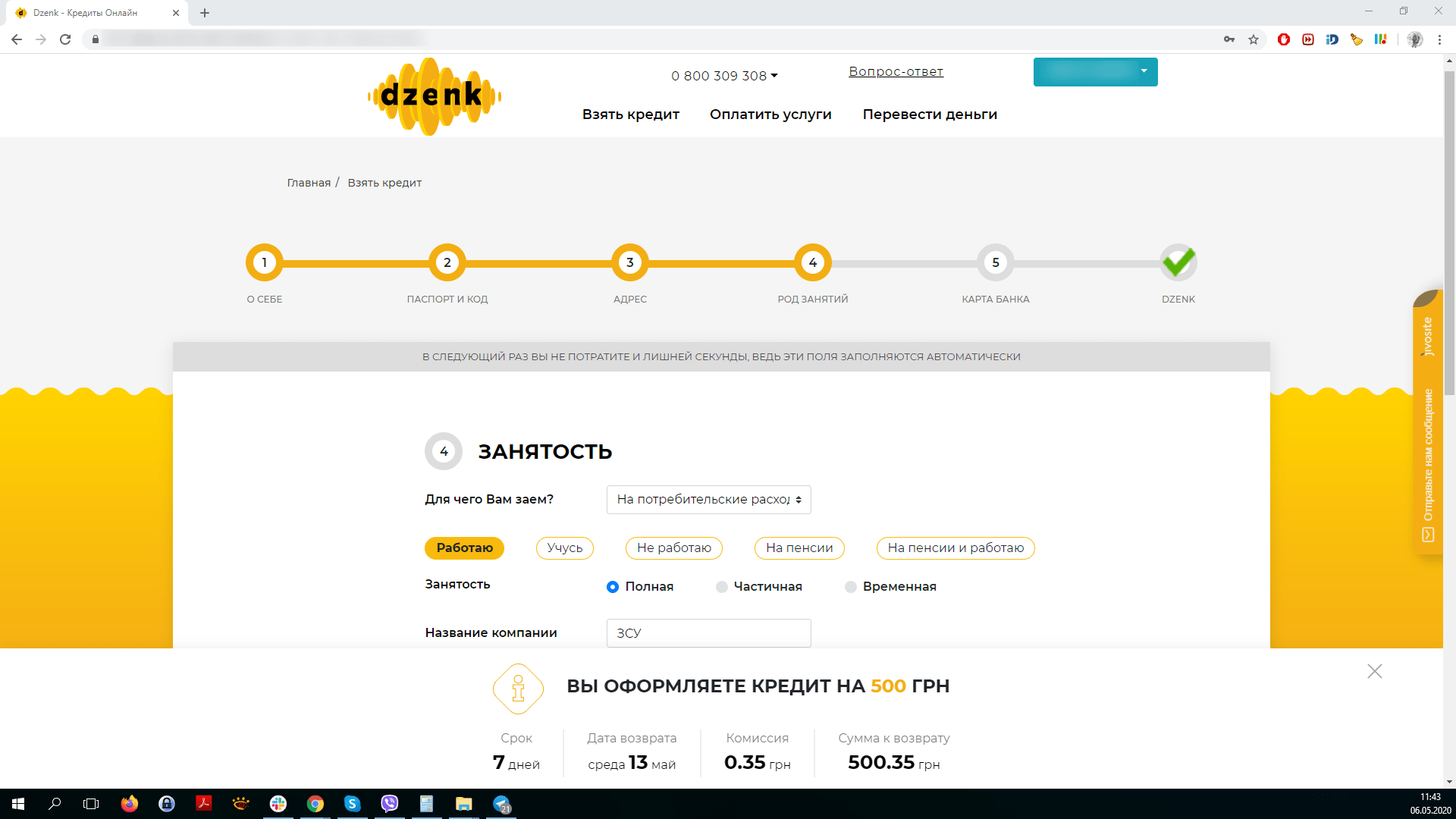Select Полная employment radio button
Image resolution: width=1456 pixels, height=819 pixels.
pyautogui.click(x=613, y=587)
